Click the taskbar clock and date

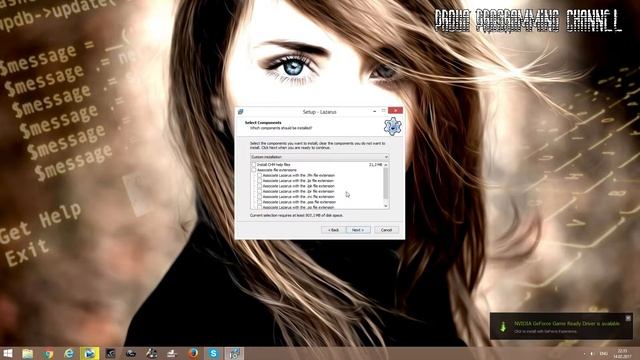click(622, 353)
